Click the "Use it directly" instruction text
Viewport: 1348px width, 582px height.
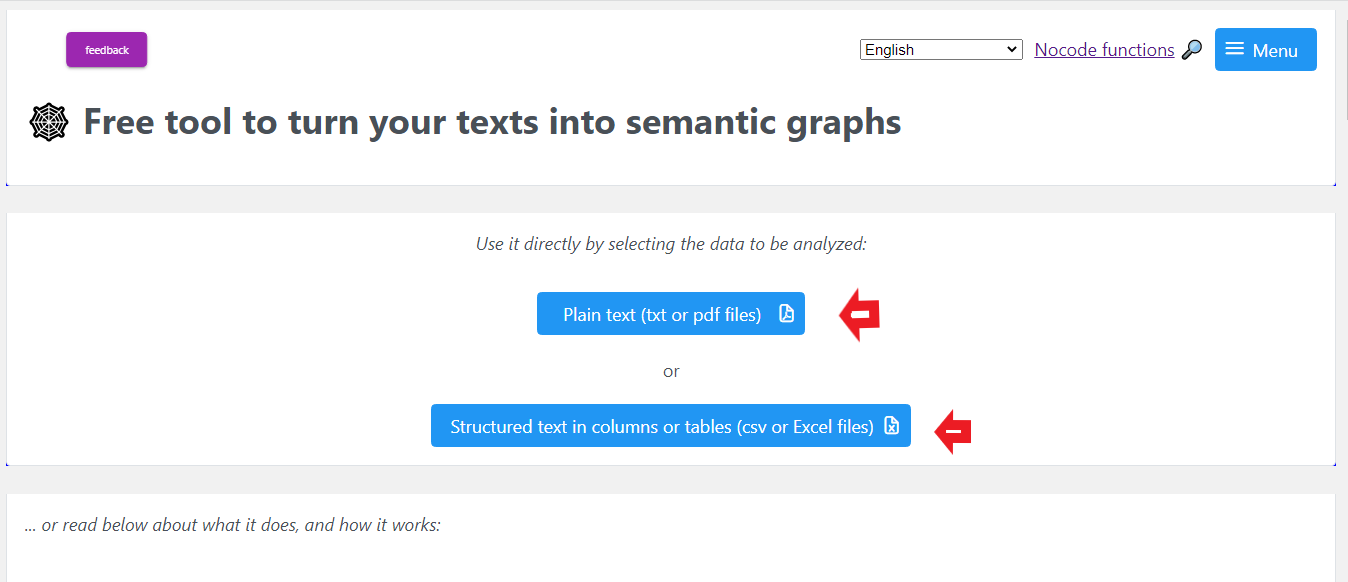pyautogui.click(x=671, y=244)
